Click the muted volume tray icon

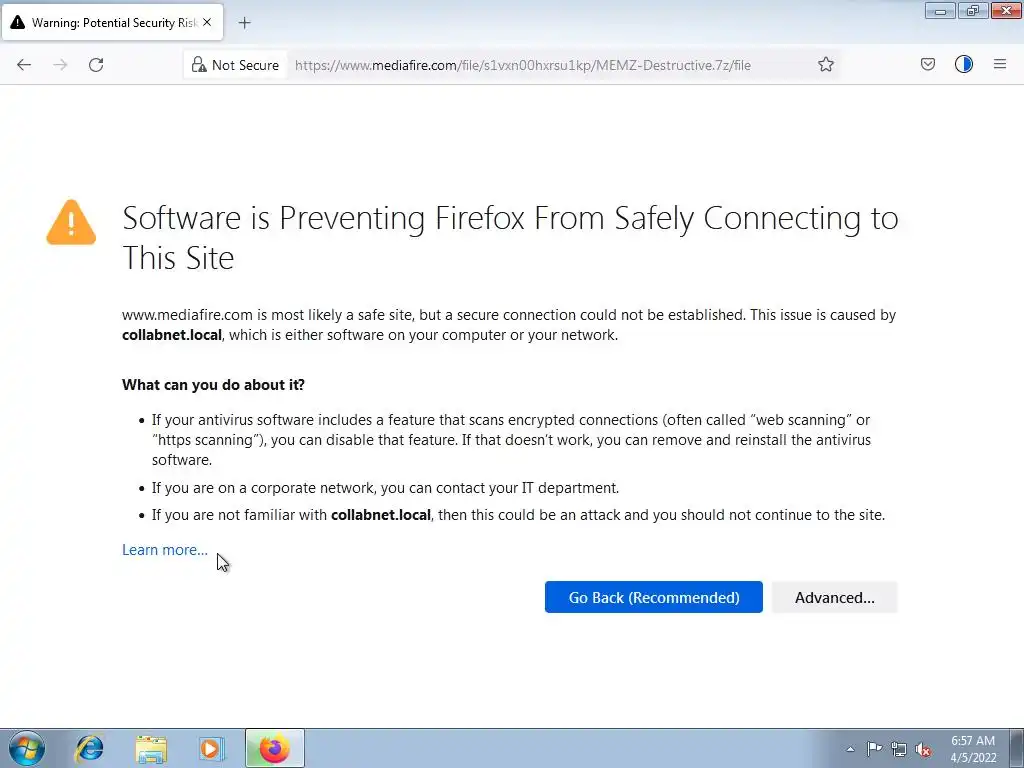click(x=923, y=749)
